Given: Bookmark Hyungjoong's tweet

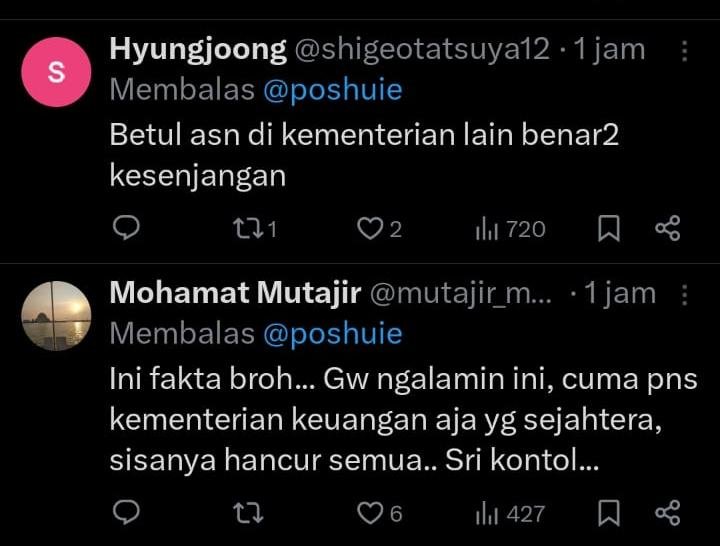Looking at the screenshot, I should [x=608, y=229].
